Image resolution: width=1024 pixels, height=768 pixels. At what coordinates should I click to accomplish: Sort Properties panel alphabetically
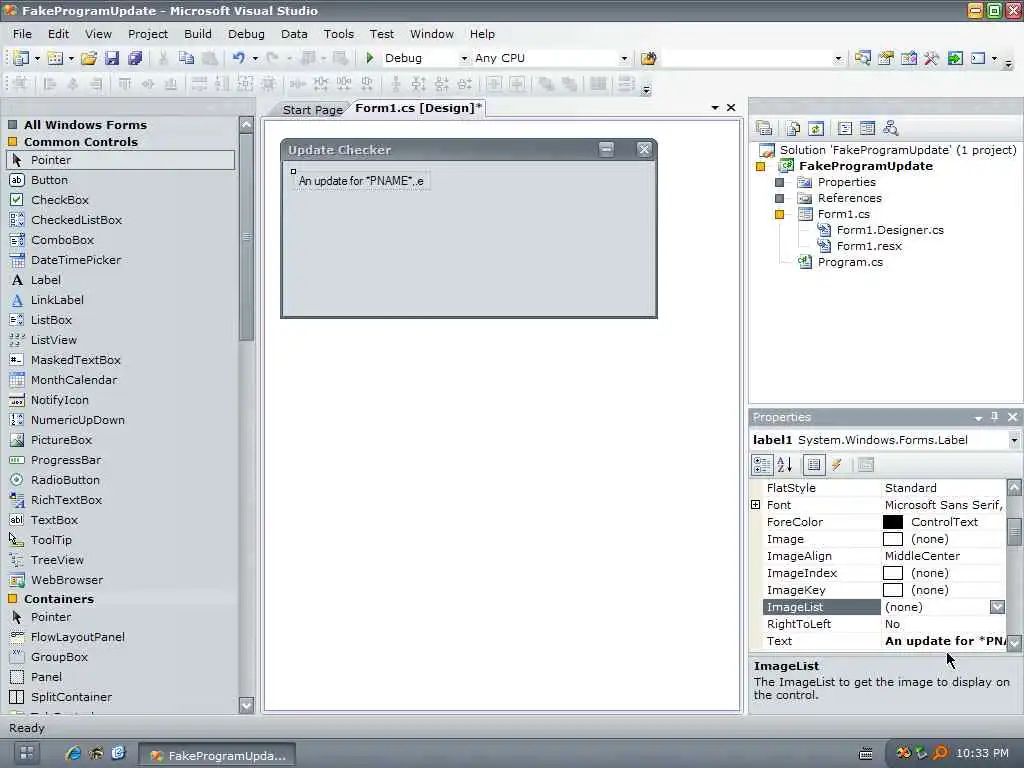pos(785,464)
